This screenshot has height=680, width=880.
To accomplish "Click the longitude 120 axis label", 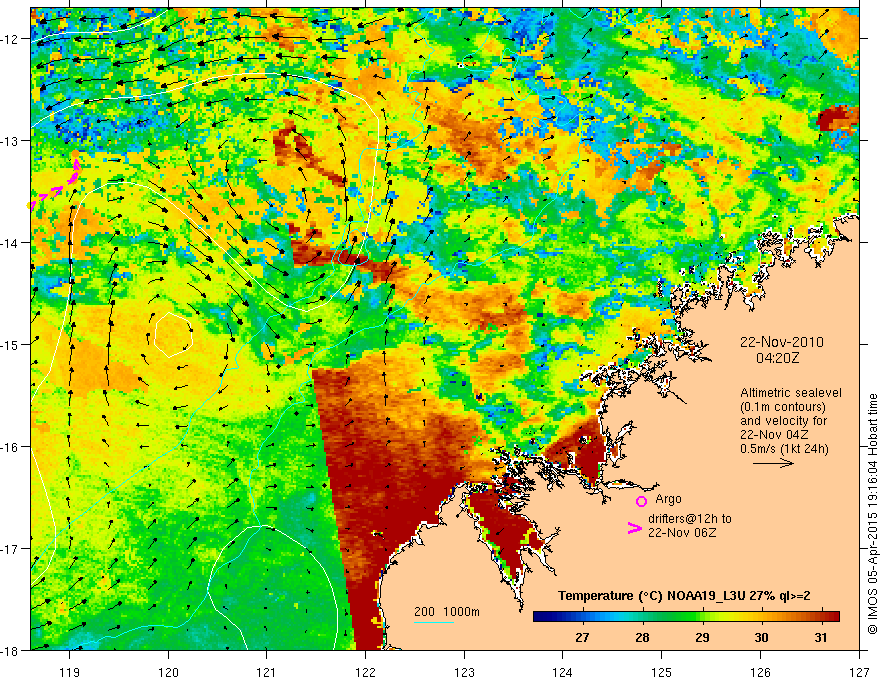I will pos(168,672).
